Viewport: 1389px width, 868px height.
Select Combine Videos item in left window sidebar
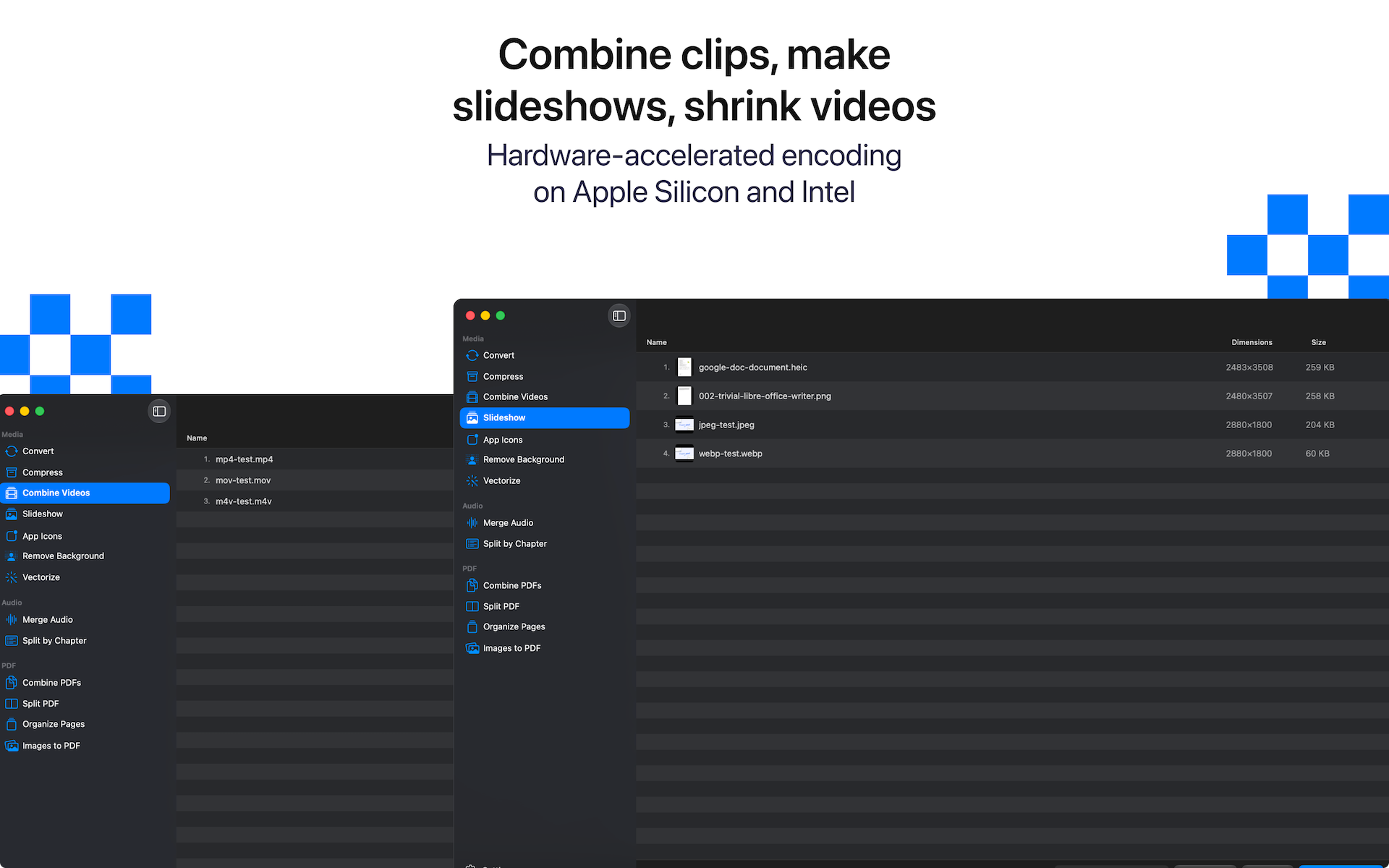(85, 493)
